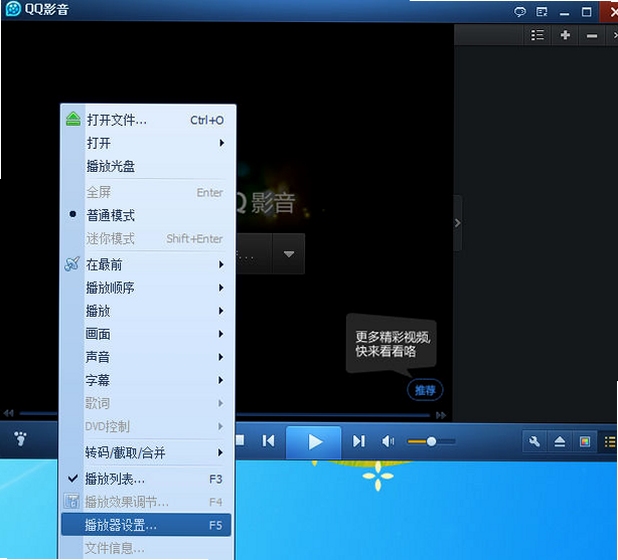Open the wrench toolbox icon
Viewport: 618px width, 560px height.
(x=534, y=441)
